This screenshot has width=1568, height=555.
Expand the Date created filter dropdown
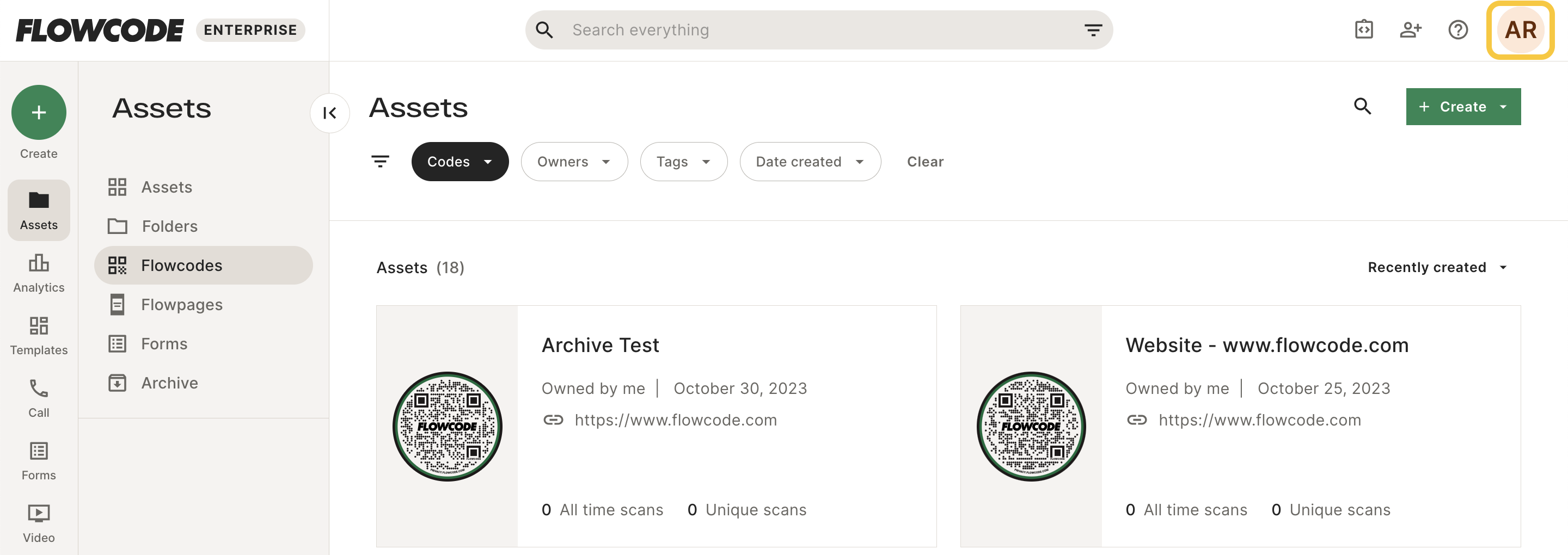click(x=810, y=161)
